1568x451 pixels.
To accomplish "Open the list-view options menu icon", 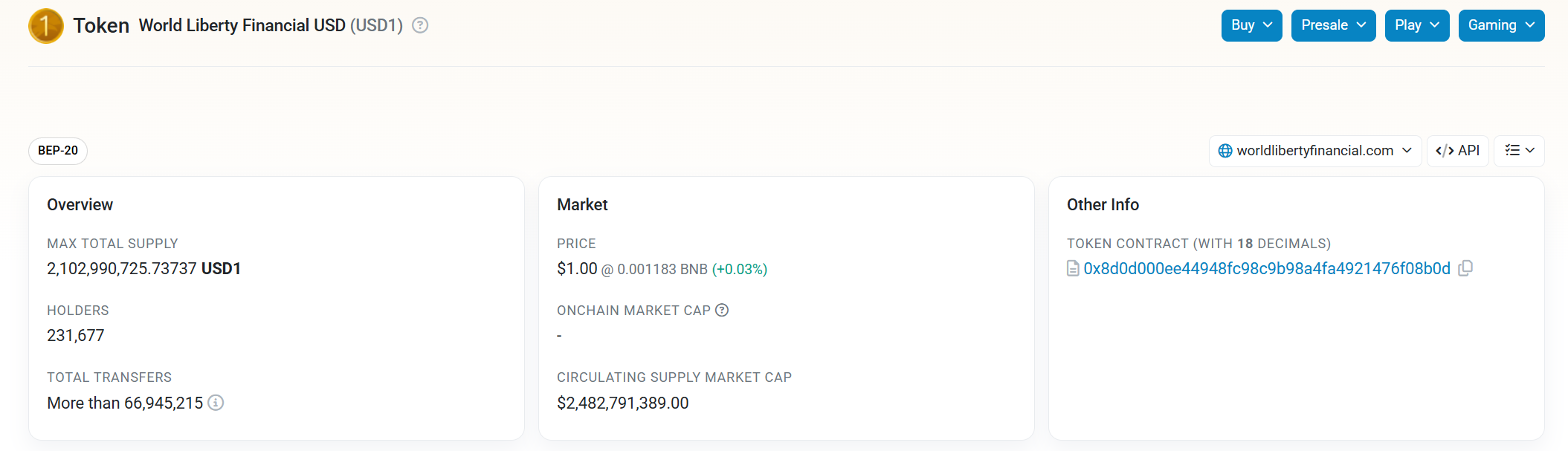I will coord(1519,151).
